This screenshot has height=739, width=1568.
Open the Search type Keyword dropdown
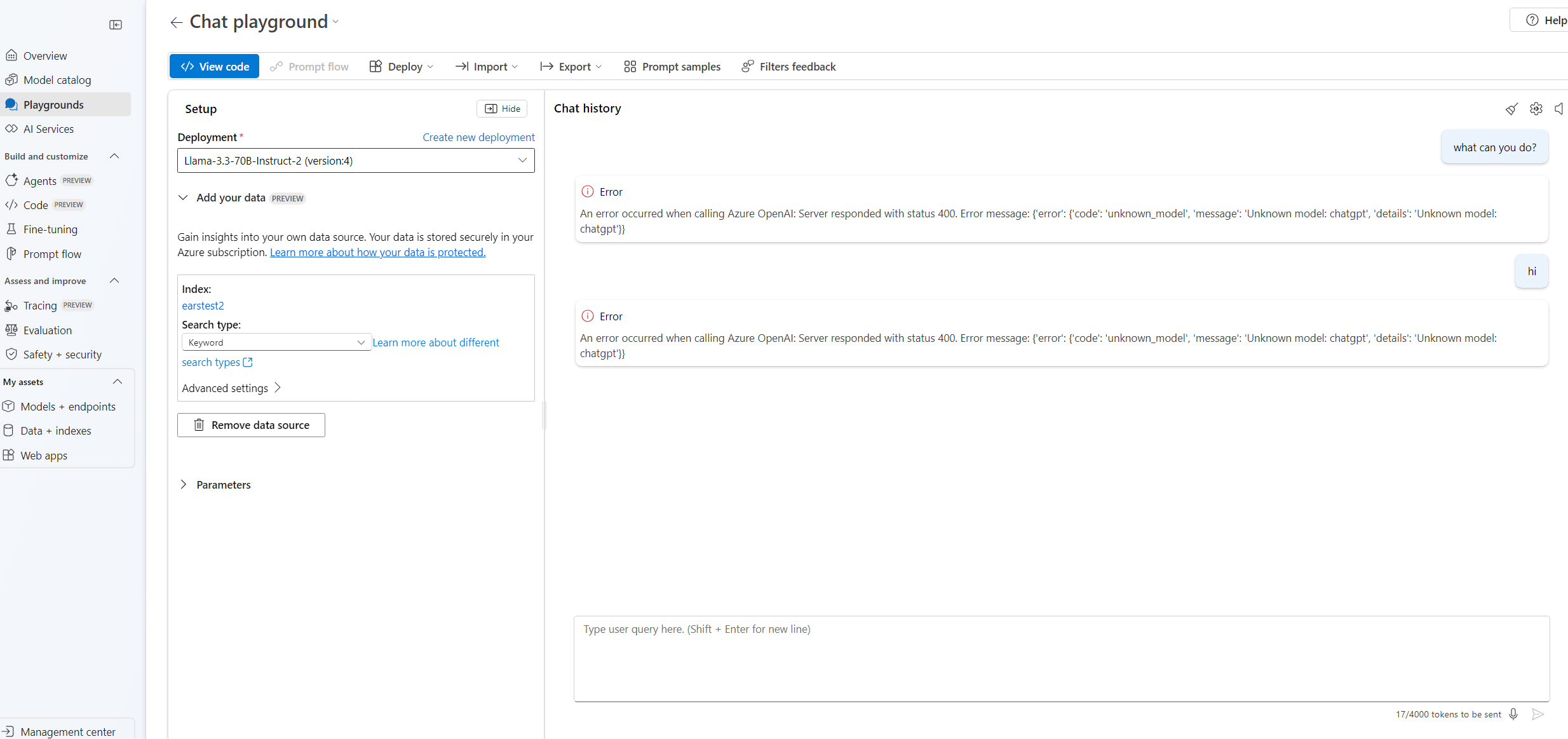click(276, 342)
